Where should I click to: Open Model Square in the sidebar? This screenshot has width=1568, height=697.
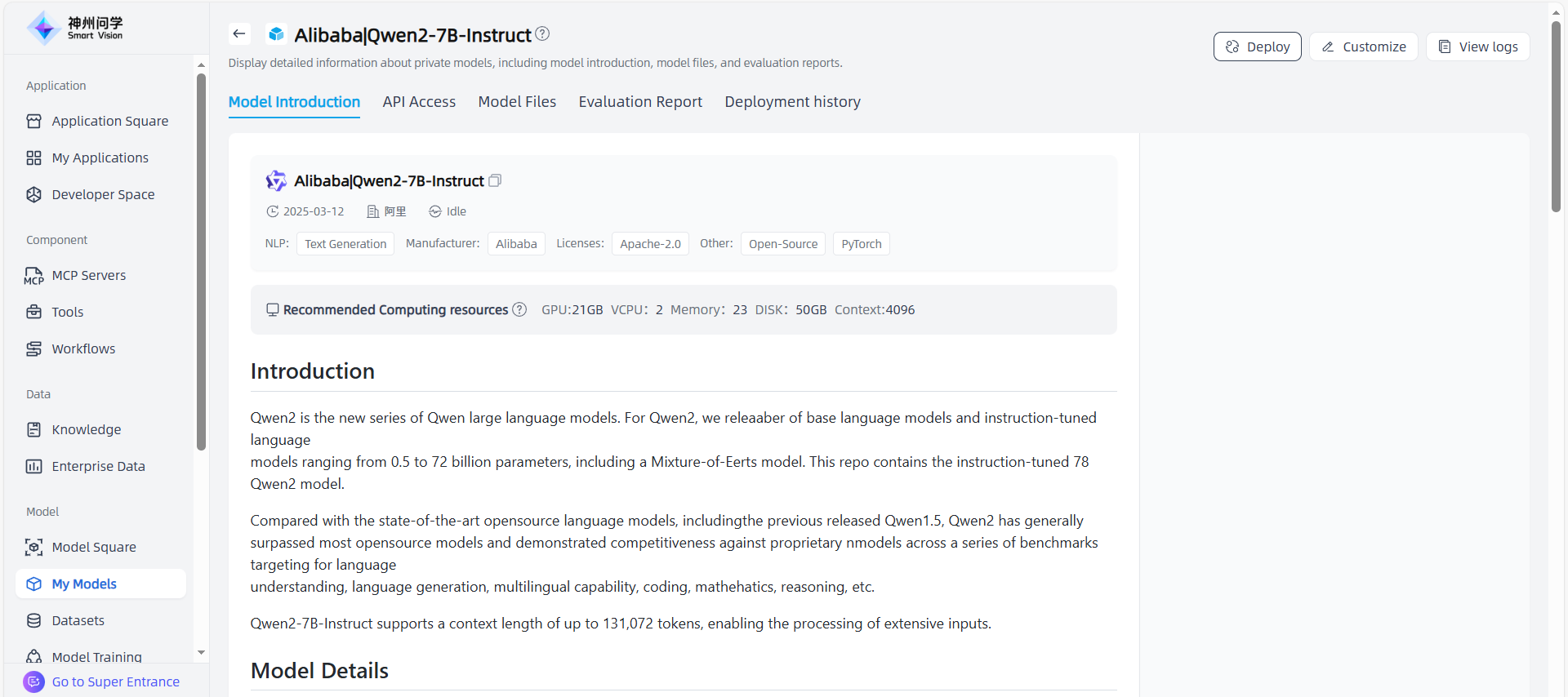[94, 547]
